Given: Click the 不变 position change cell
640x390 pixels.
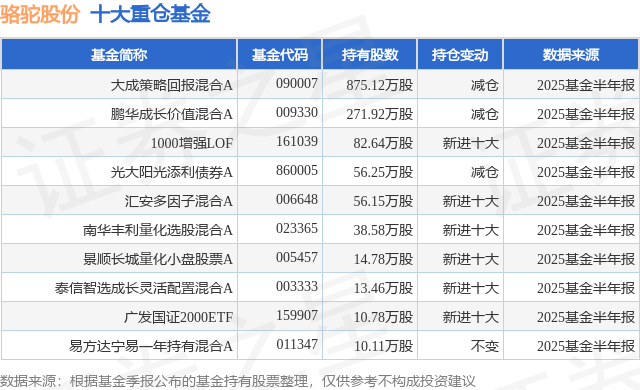Looking at the screenshot, I should pos(484,346).
